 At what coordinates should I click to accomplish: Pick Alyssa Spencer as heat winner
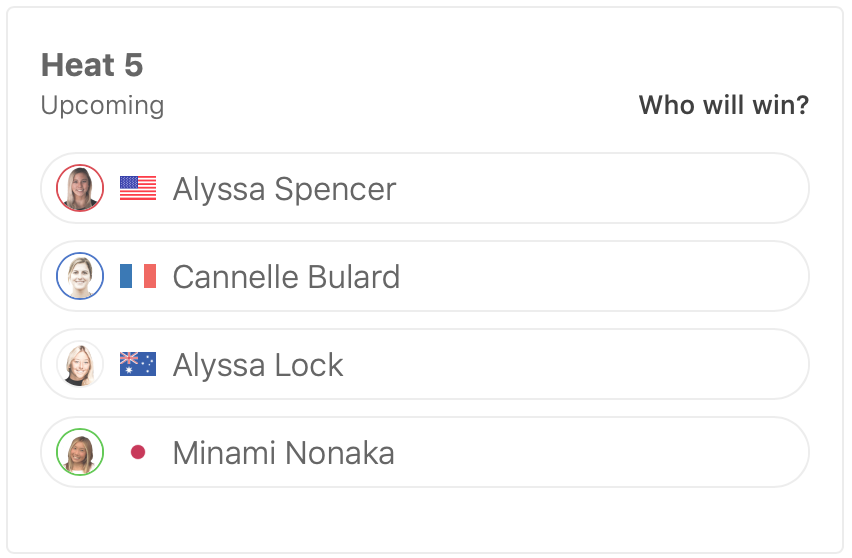(600, 188)
